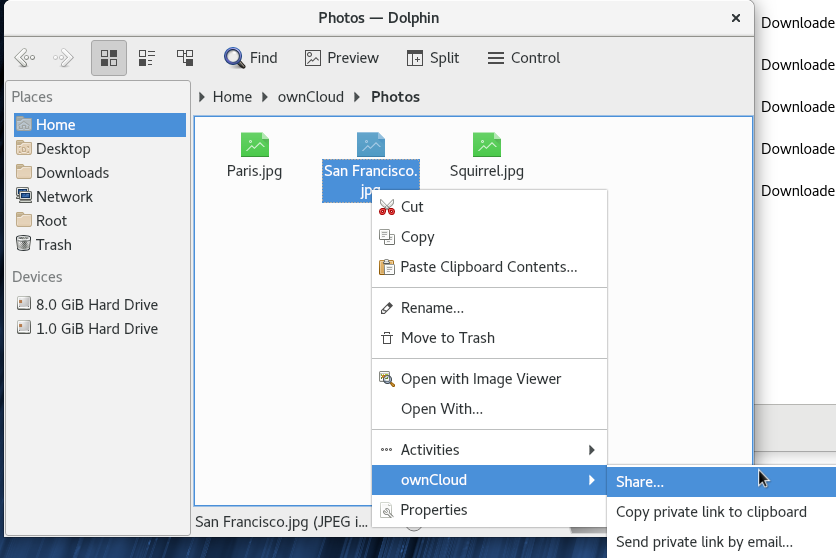Click the 1.0 GiB drive icon
Viewport: 836px width, 558px height.
[x=23, y=327]
